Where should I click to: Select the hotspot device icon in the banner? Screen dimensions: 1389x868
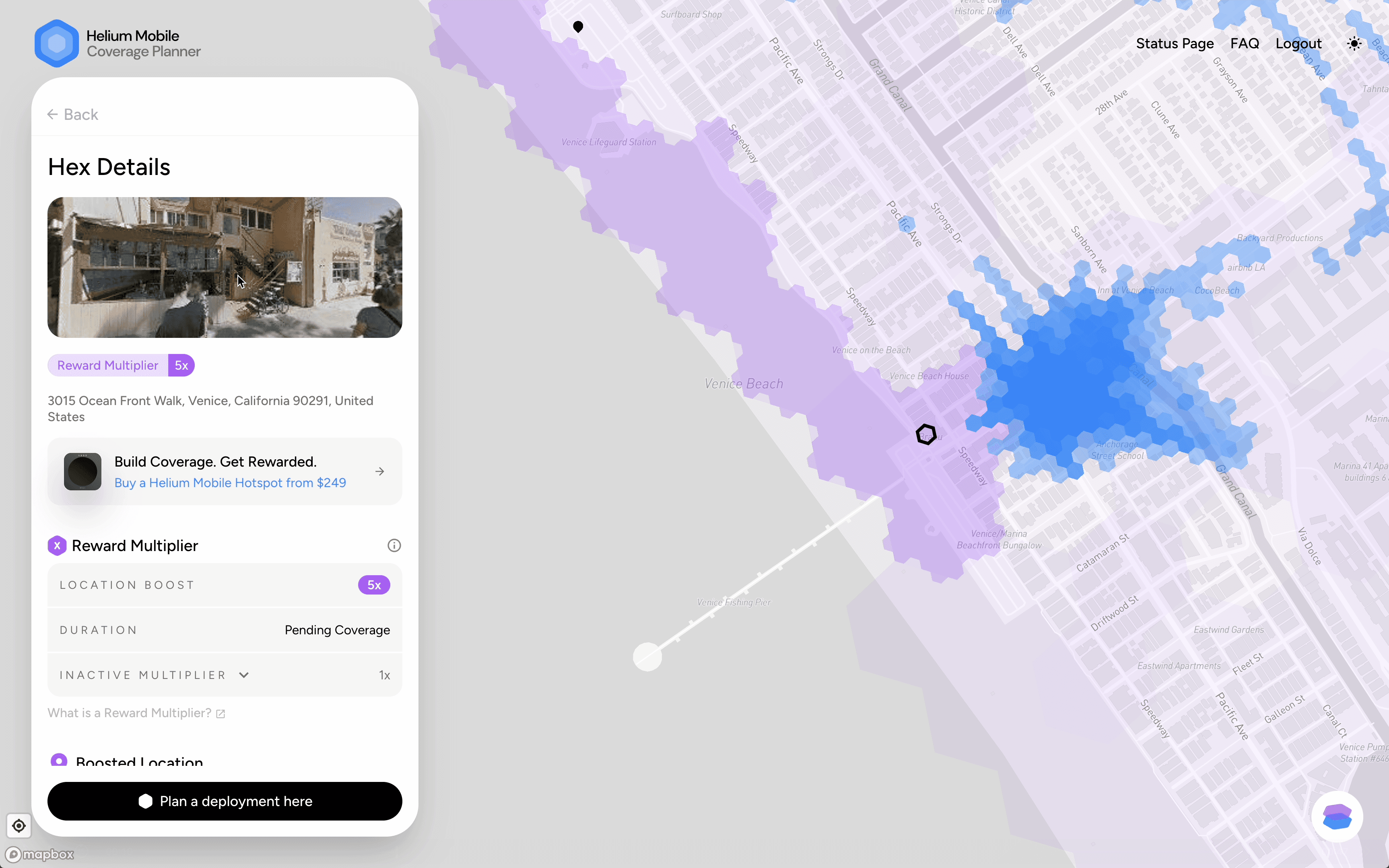tap(82, 471)
